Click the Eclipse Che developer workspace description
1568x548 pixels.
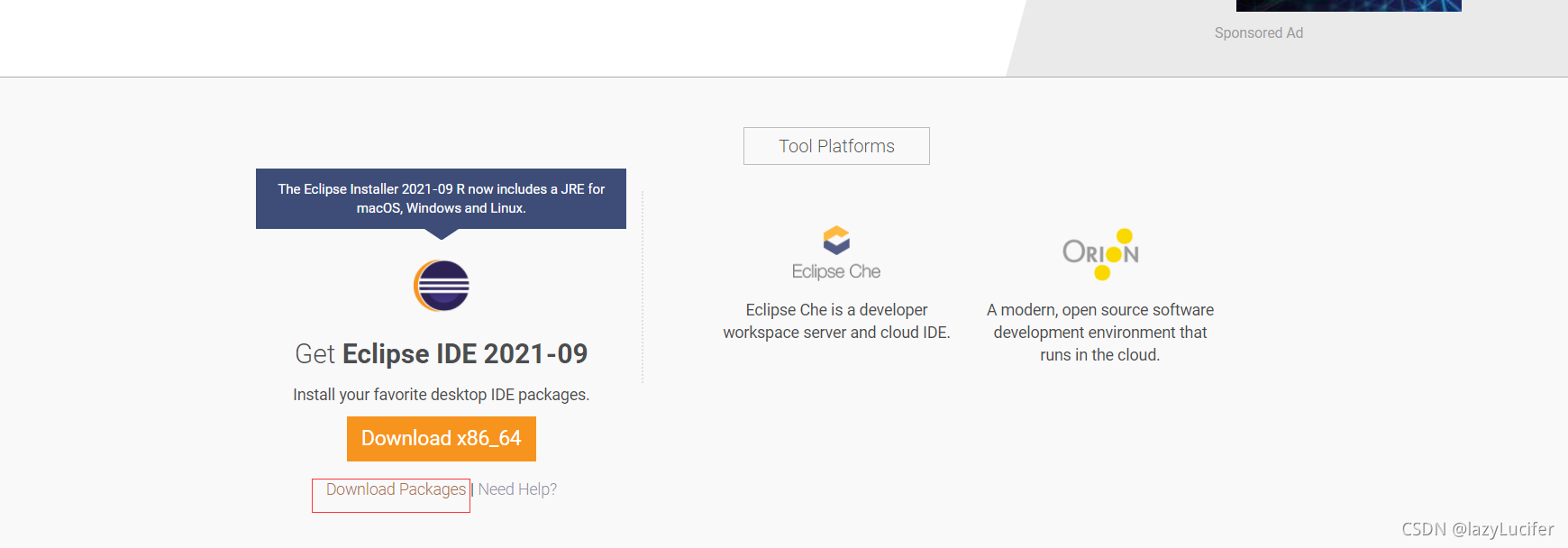(x=836, y=321)
